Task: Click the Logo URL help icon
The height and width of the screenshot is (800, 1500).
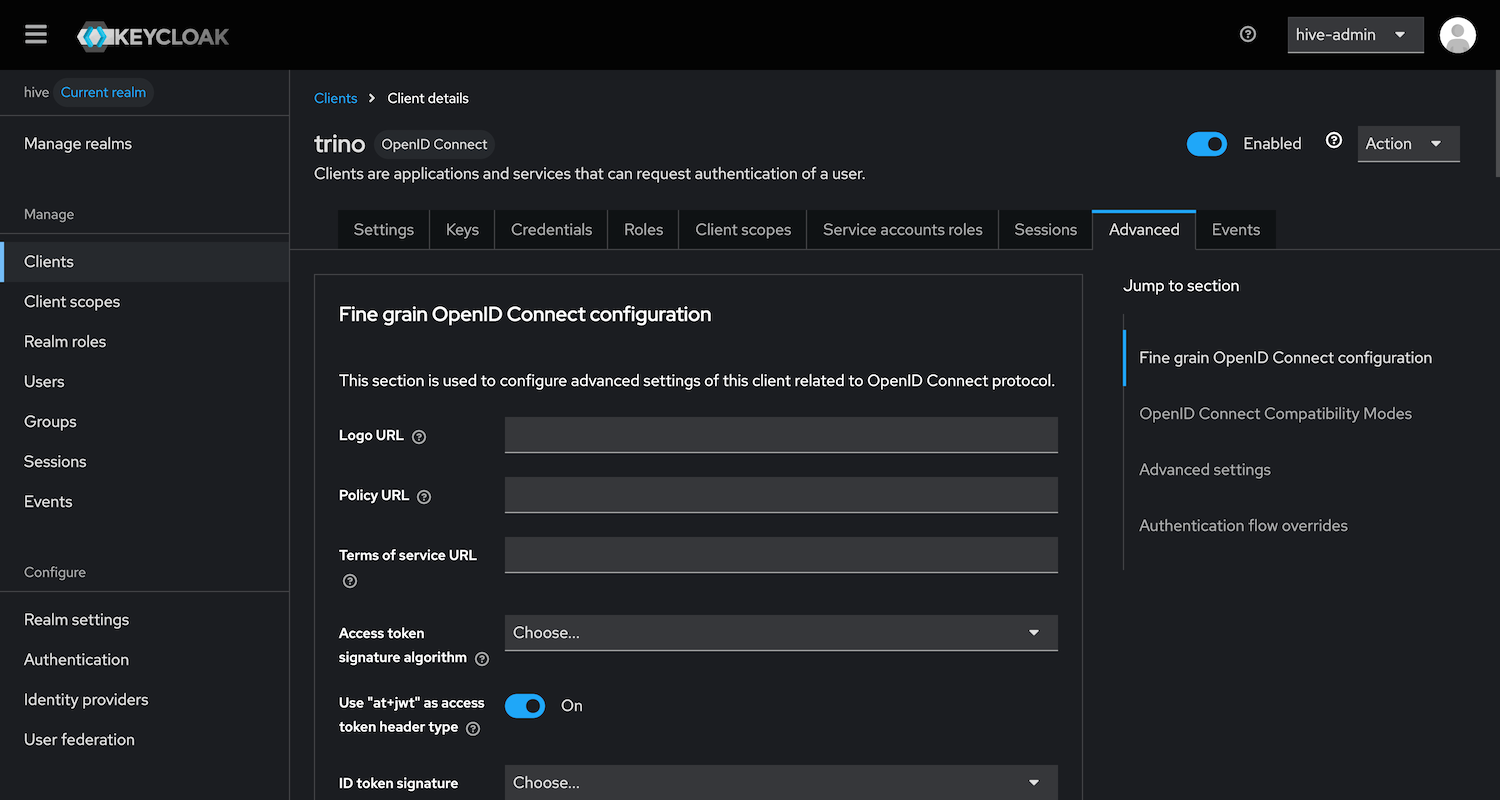Action: click(x=419, y=437)
